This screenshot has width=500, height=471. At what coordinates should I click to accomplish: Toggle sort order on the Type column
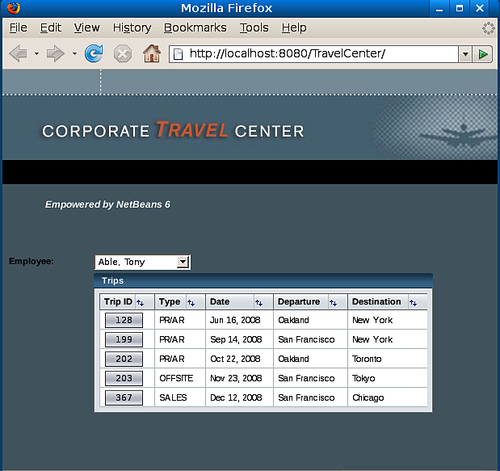tap(191, 303)
